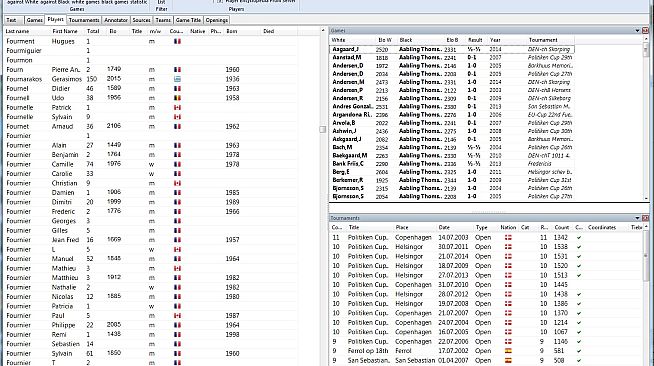The height and width of the screenshot is (366, 654).
Task: Click flag icon for Fournier Camille
Action: click(177, 164)
